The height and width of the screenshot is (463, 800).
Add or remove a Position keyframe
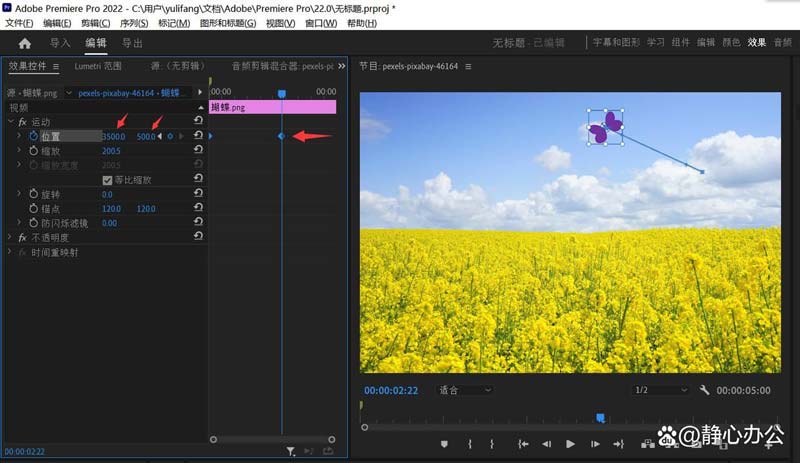click(x=170, y=136)
